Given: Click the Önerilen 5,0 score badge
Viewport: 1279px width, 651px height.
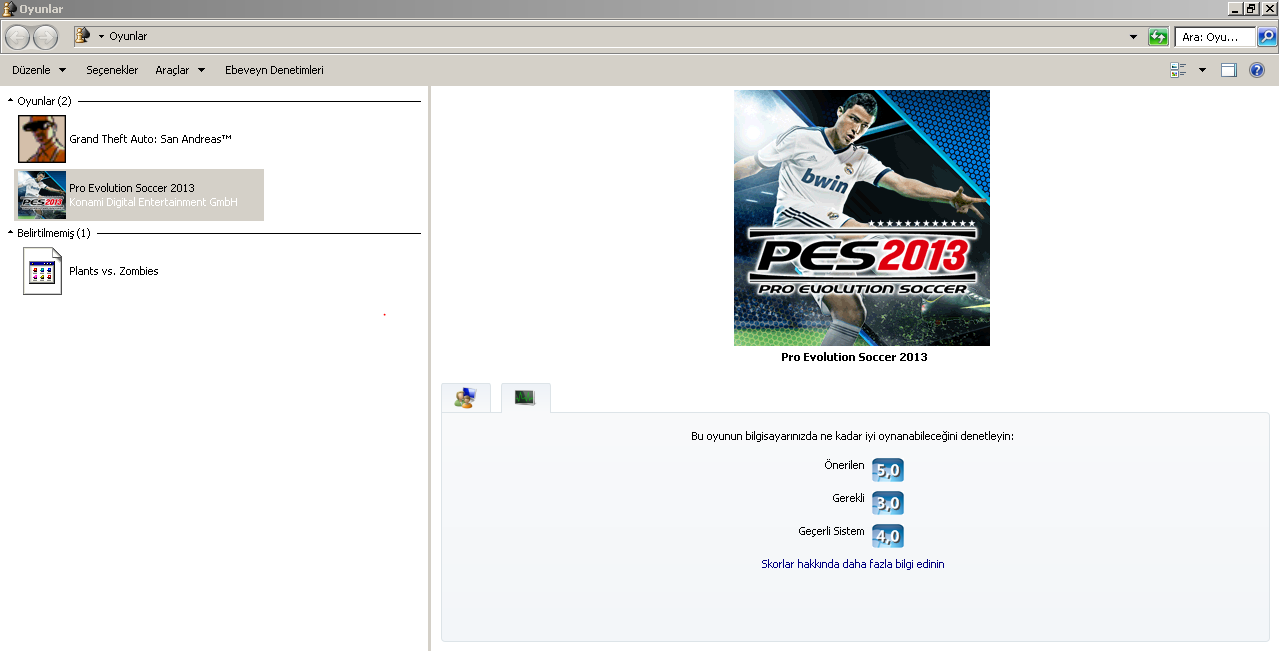Looking at the screenshot, I should tap(886, 469).
